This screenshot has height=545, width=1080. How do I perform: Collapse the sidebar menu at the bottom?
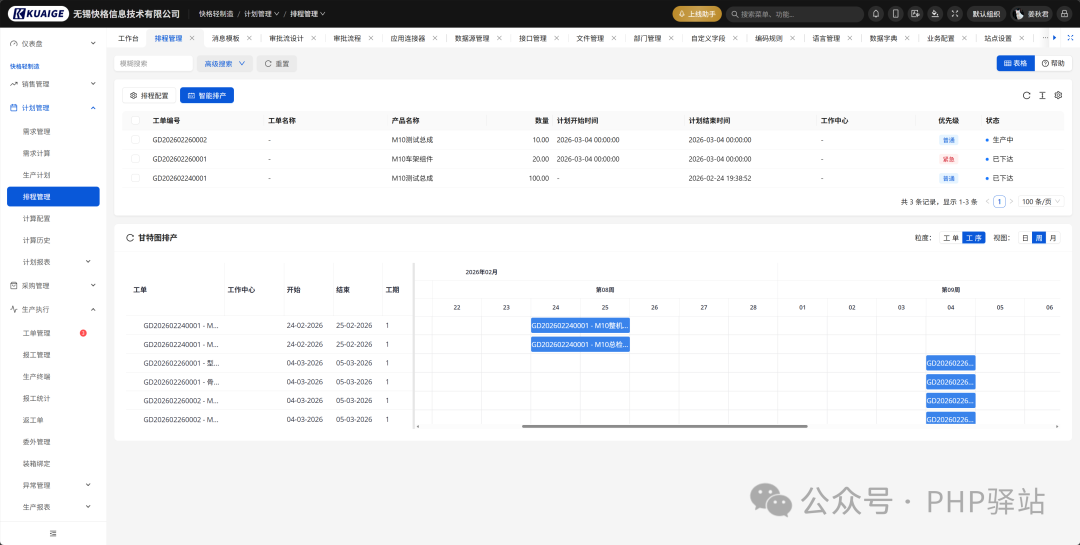point(53,533)
